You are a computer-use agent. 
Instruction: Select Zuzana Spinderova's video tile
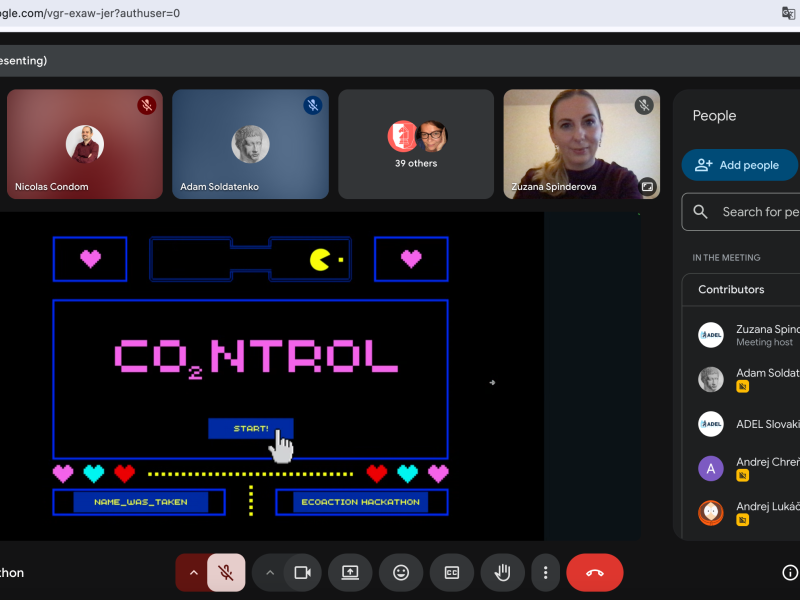pos(581,144)
